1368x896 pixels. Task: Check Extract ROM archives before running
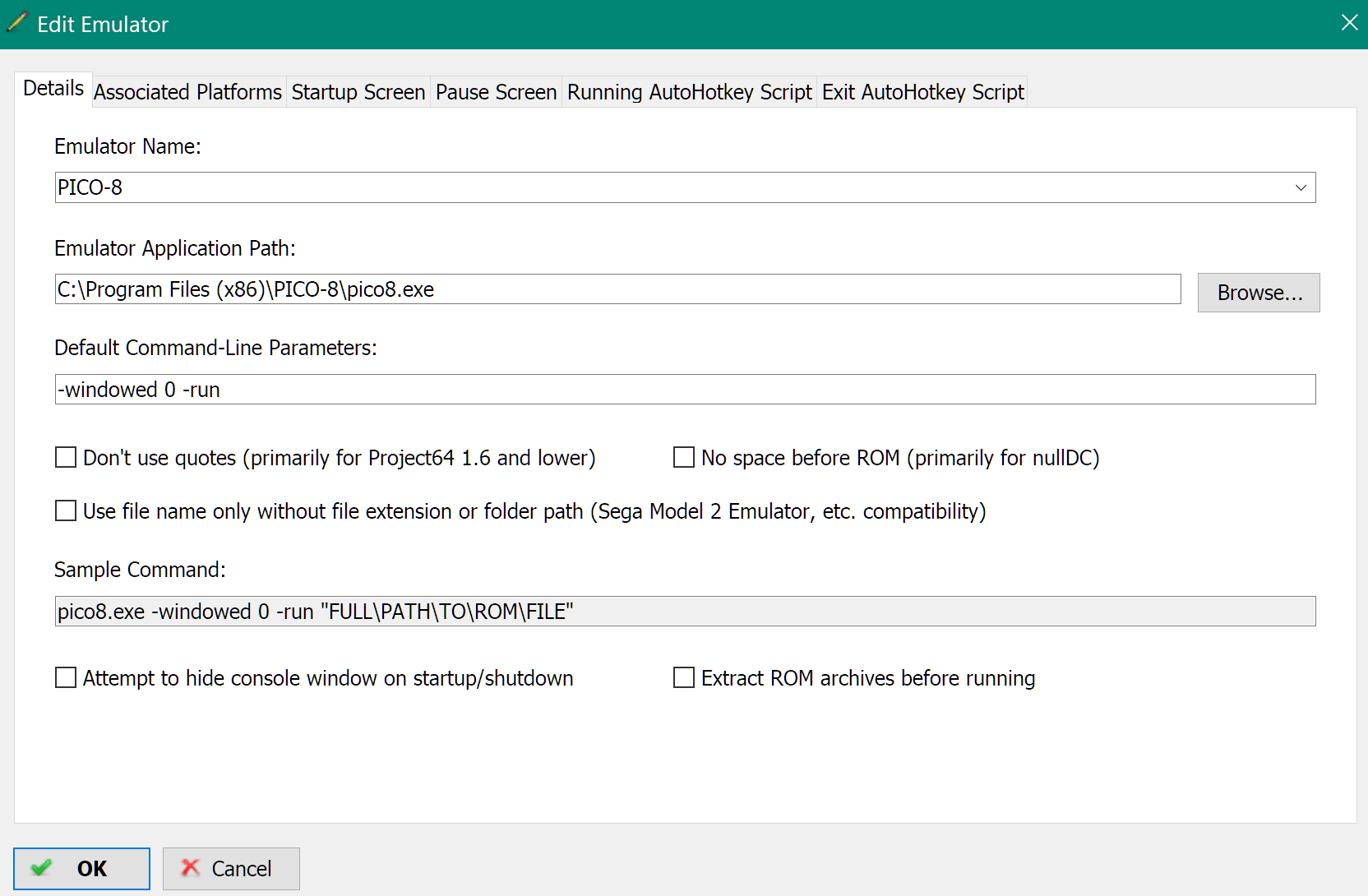pyautogui.click(x=684, y=677)
